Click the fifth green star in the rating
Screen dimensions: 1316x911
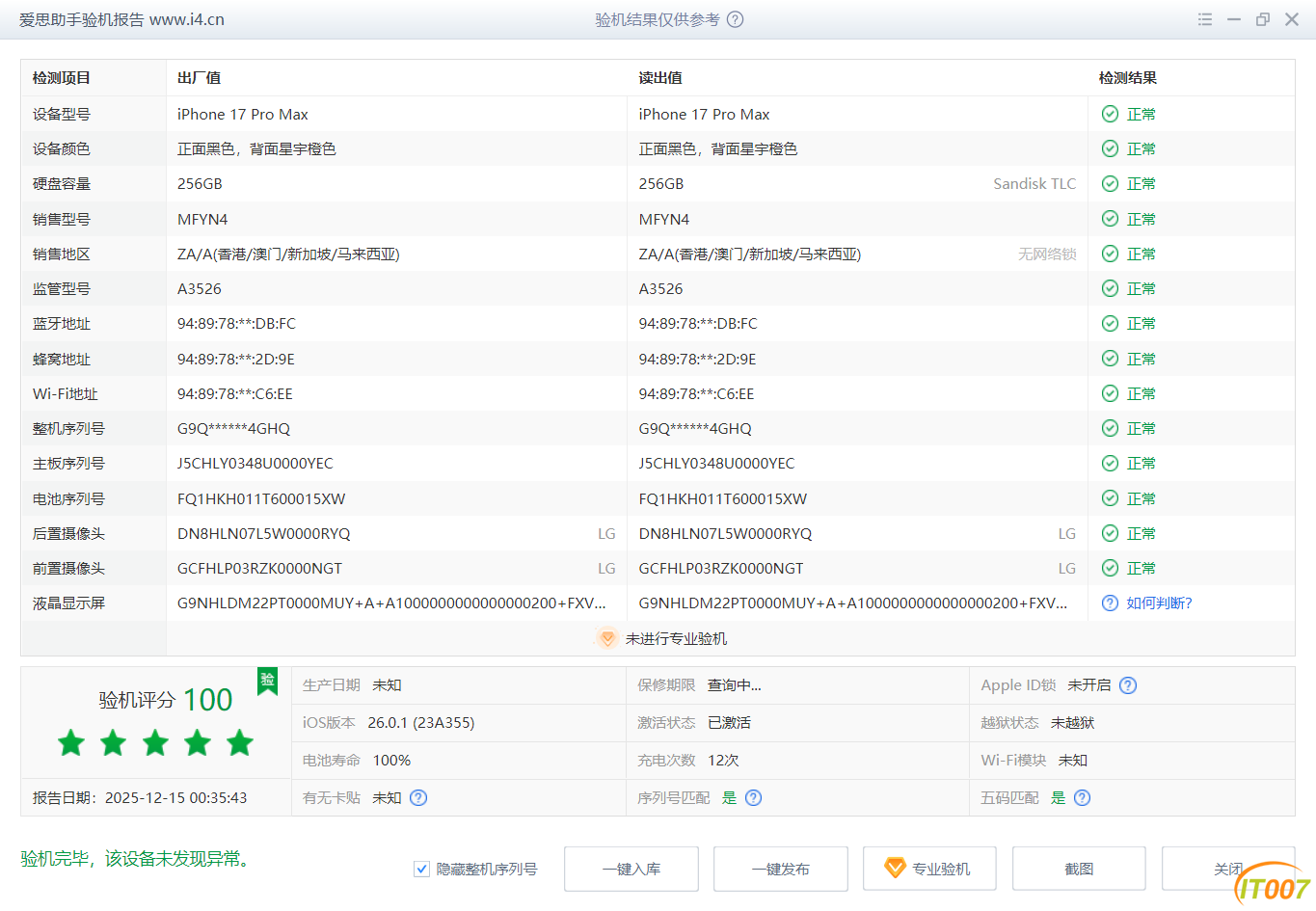(240, 743)
